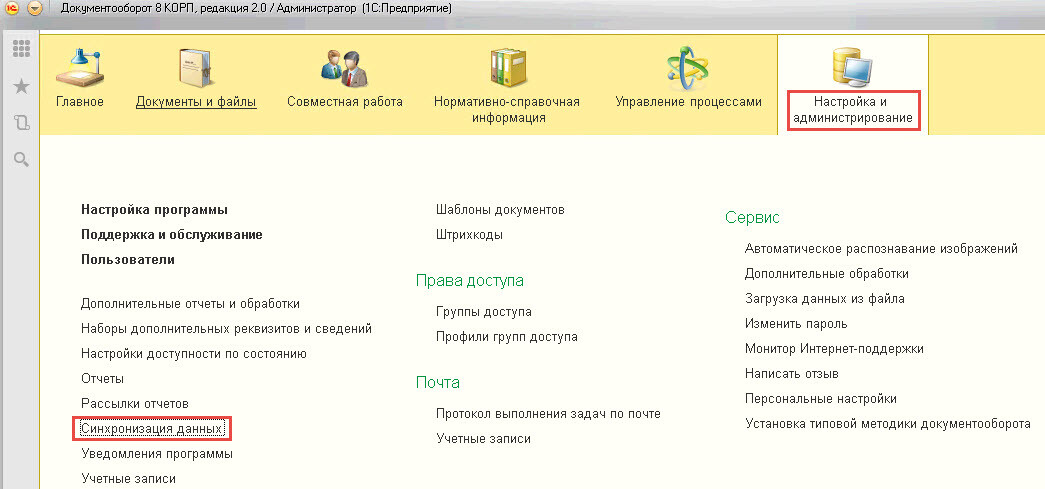Open the sections grid menu icon
This screenshot has height=489, width=1045.
(21, 49)
